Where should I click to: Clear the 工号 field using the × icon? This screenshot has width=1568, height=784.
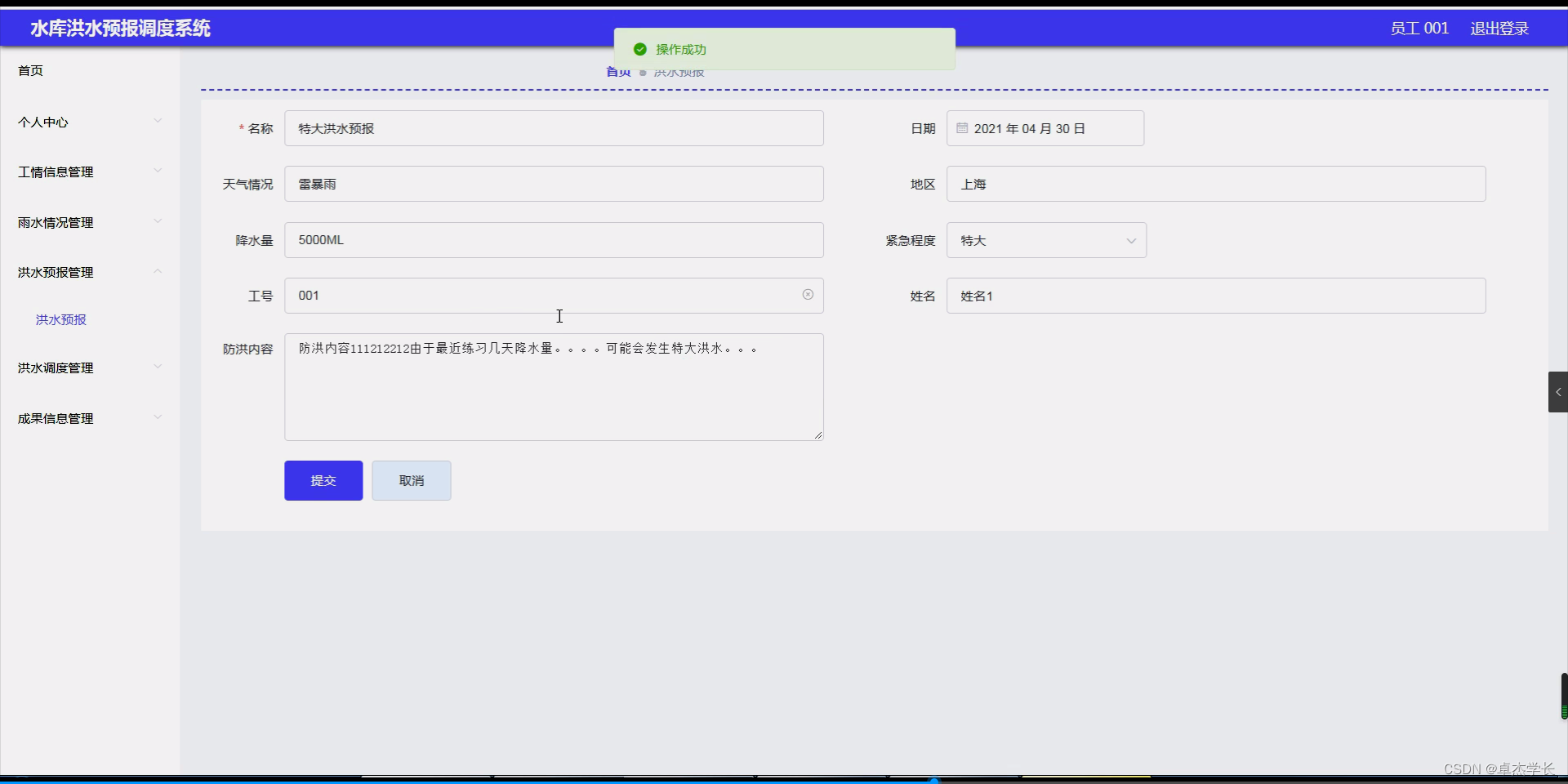(808, 295)
